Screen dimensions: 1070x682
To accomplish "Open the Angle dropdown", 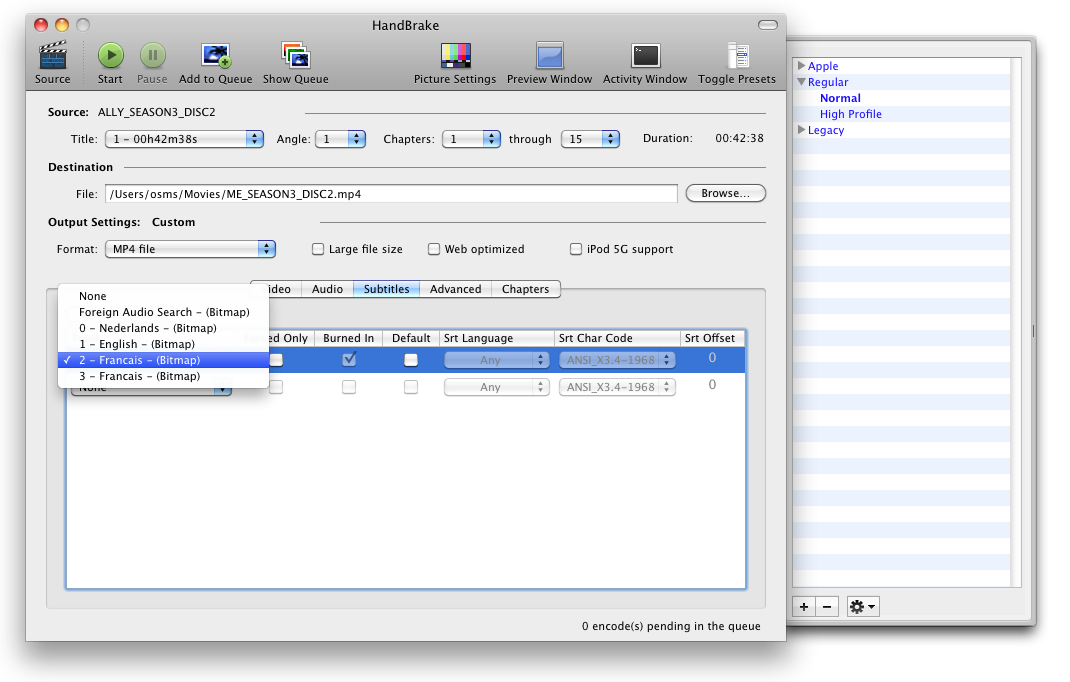I will pyautogui.click(x=341, y=139).
